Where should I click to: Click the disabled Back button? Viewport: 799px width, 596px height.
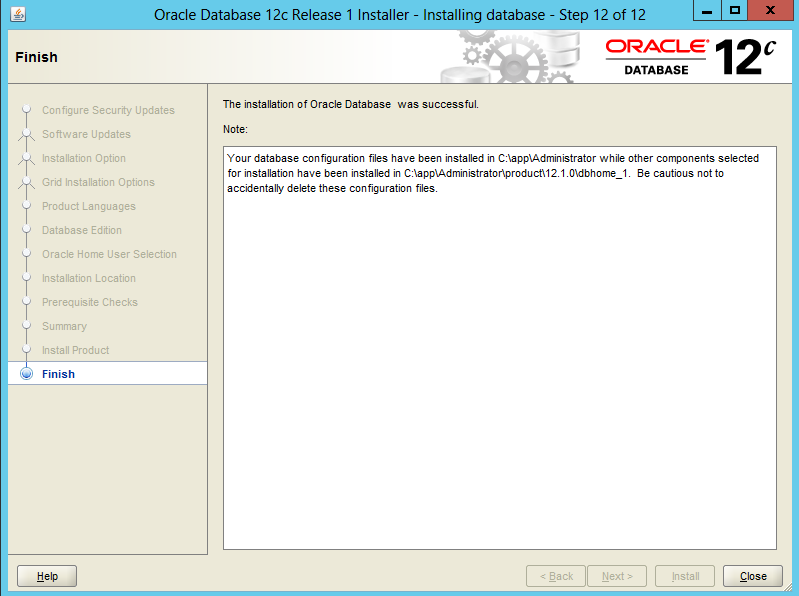[555, 576]
